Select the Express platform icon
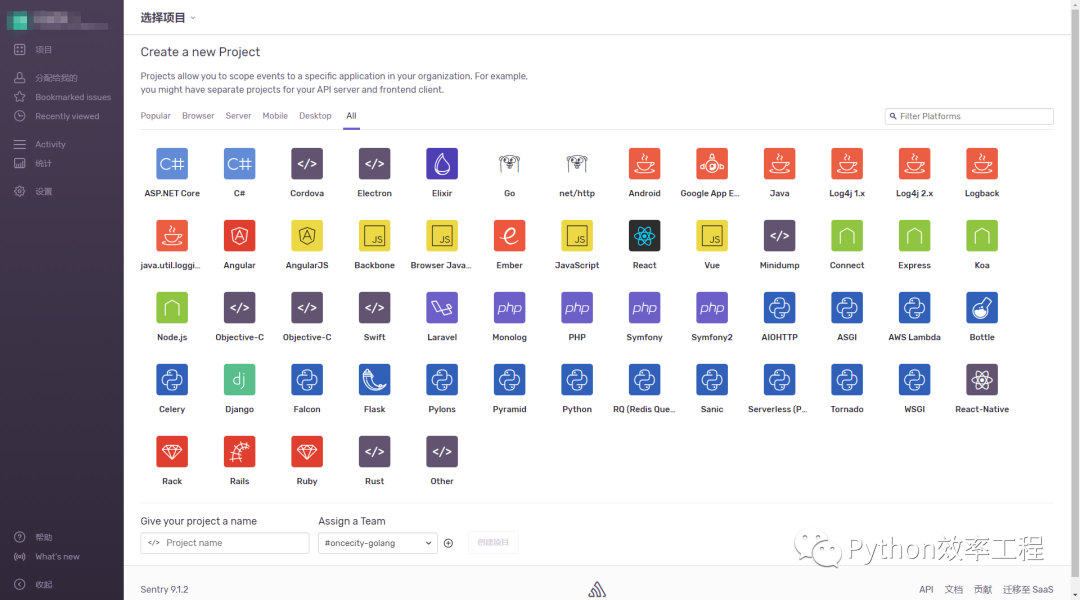The image size is (1080, 600). click(914, 236)
